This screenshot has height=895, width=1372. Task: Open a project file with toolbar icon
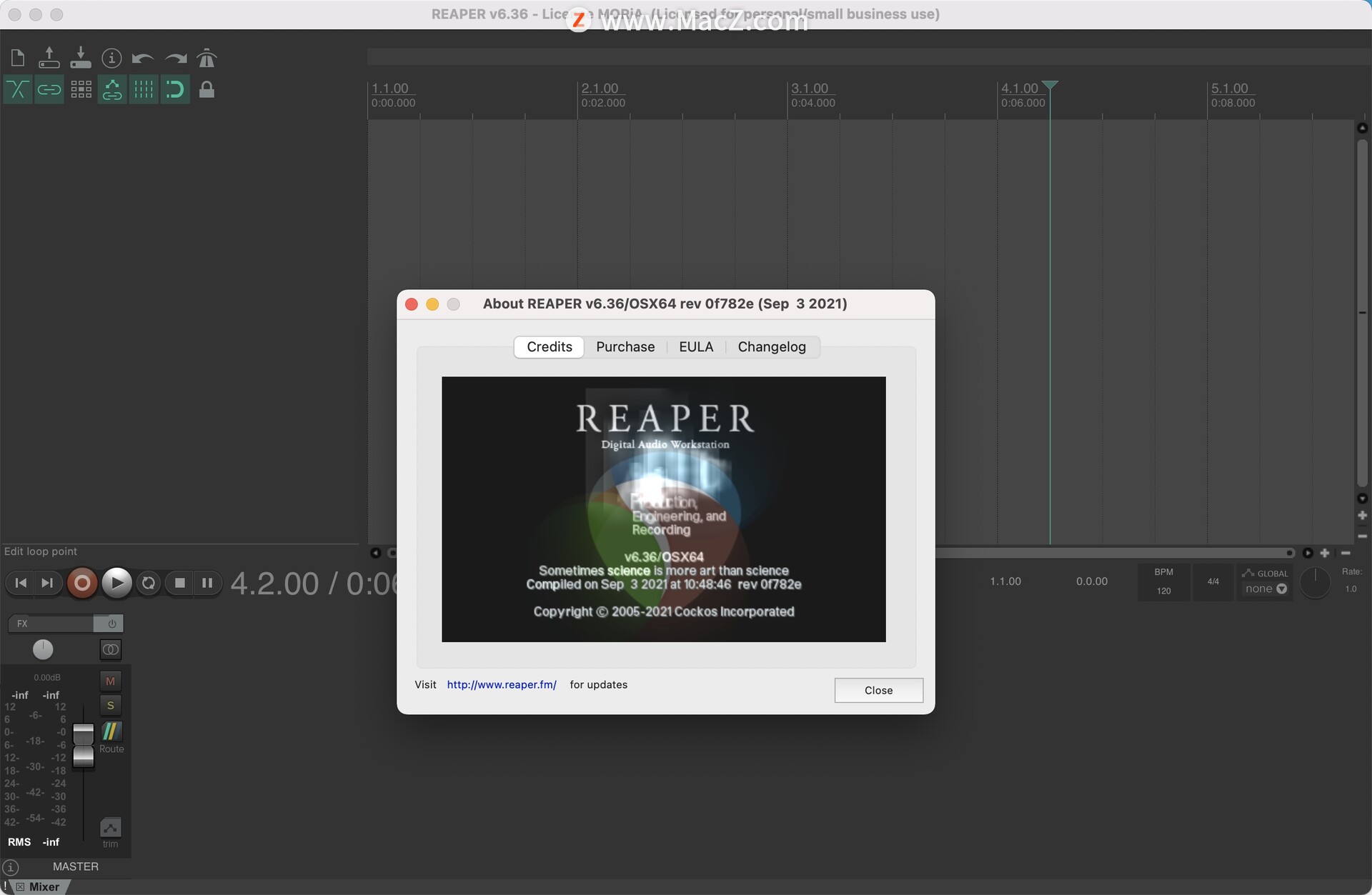(x=49, y=58)
